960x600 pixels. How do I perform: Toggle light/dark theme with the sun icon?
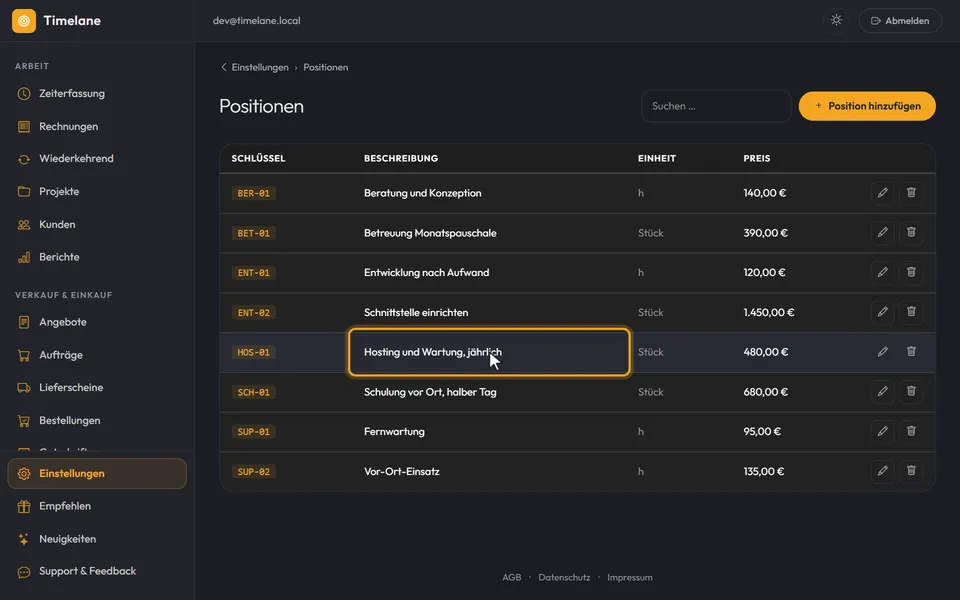click(836, 20)
